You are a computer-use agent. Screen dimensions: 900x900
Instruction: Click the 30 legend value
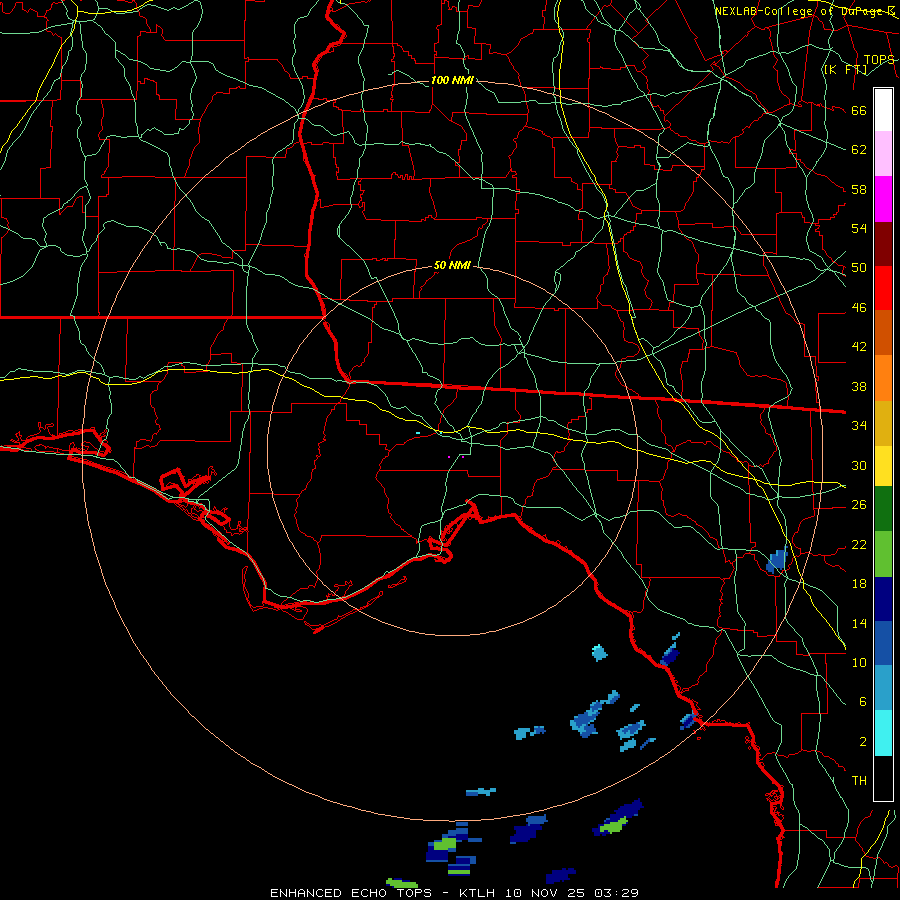tap(859, 465)
